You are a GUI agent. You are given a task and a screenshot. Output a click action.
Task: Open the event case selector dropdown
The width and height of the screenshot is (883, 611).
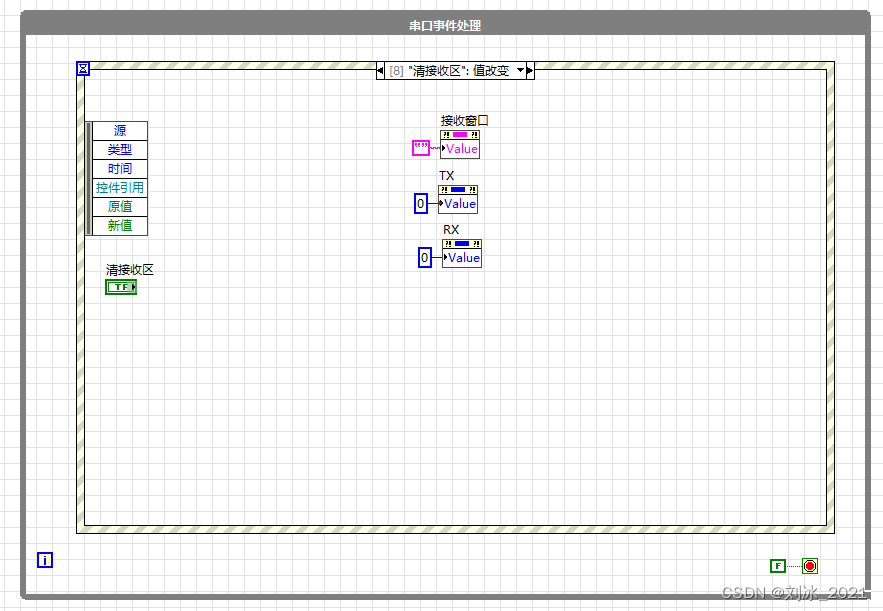520,70
